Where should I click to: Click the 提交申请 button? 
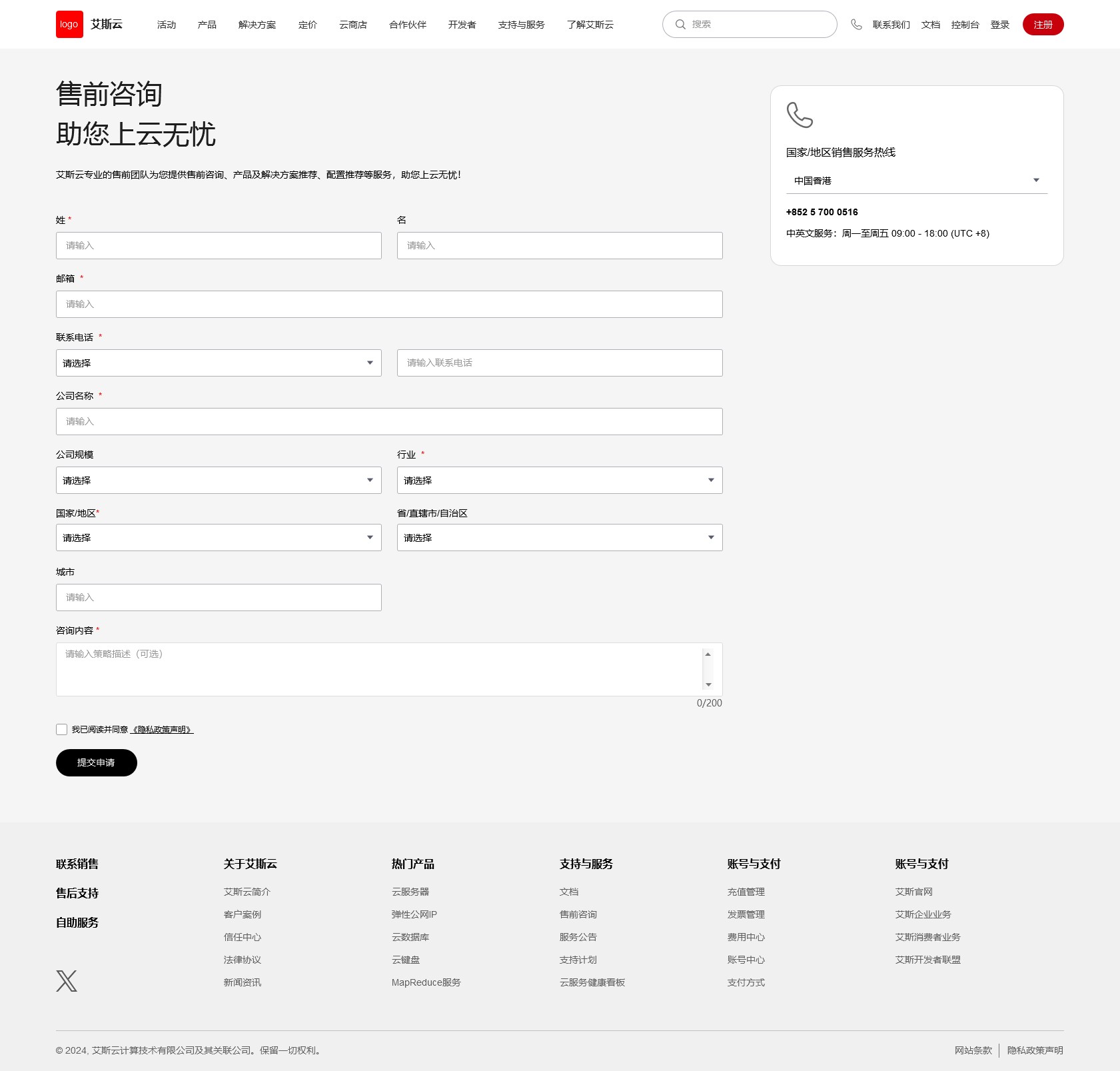pos(97,762)
